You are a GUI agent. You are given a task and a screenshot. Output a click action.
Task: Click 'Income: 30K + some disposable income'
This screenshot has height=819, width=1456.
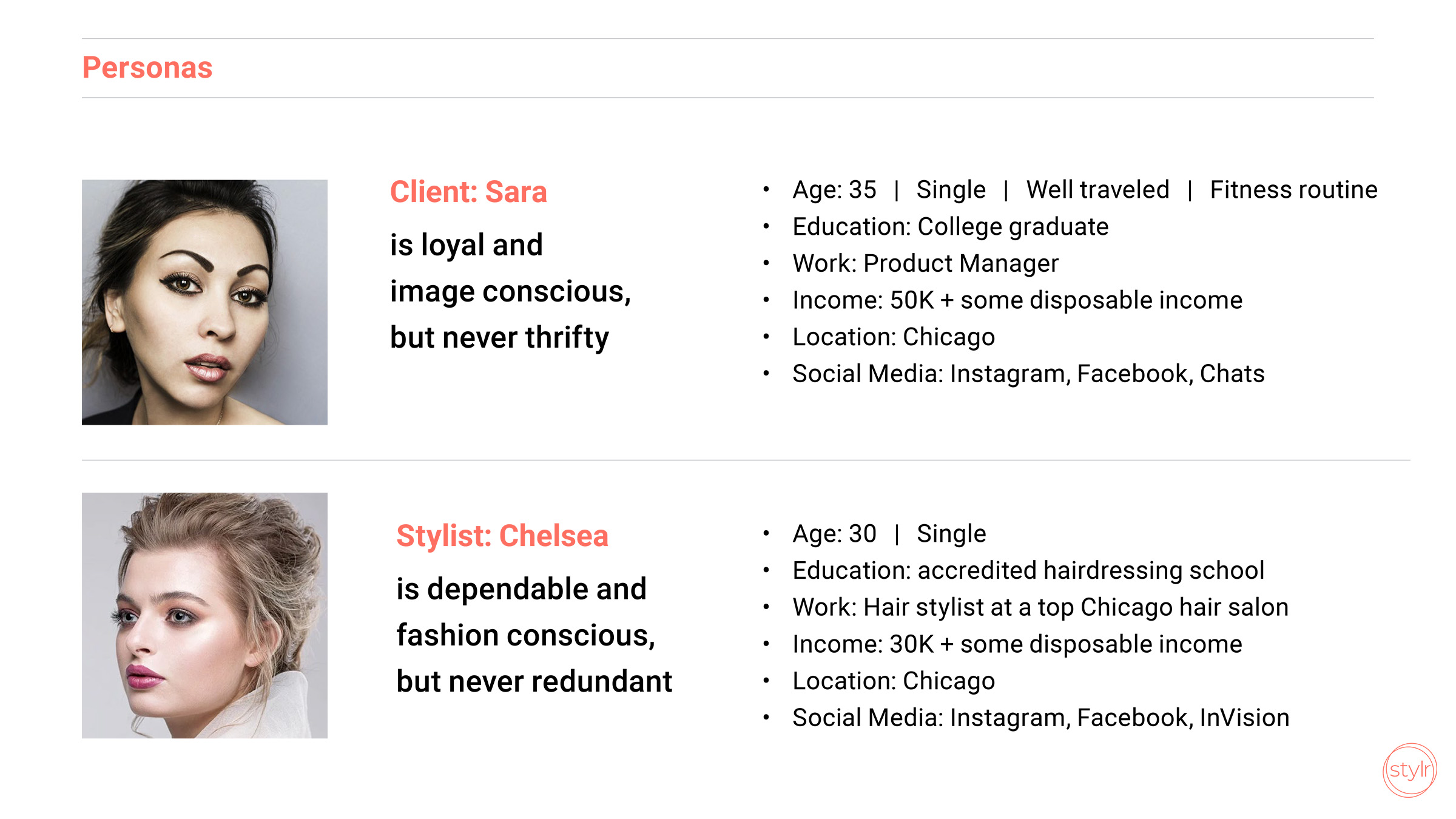[1017, 644]
